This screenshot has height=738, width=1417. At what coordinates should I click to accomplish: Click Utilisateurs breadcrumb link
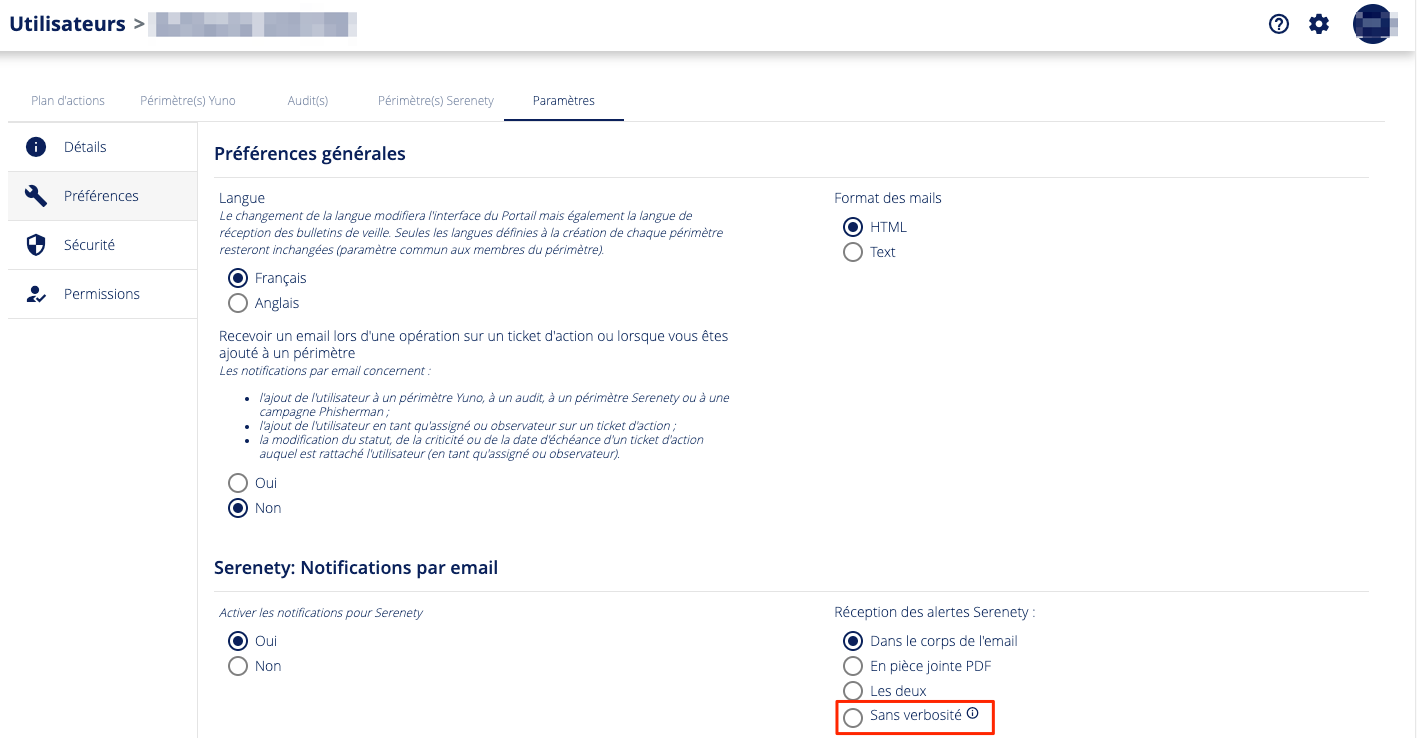[67, 24]
